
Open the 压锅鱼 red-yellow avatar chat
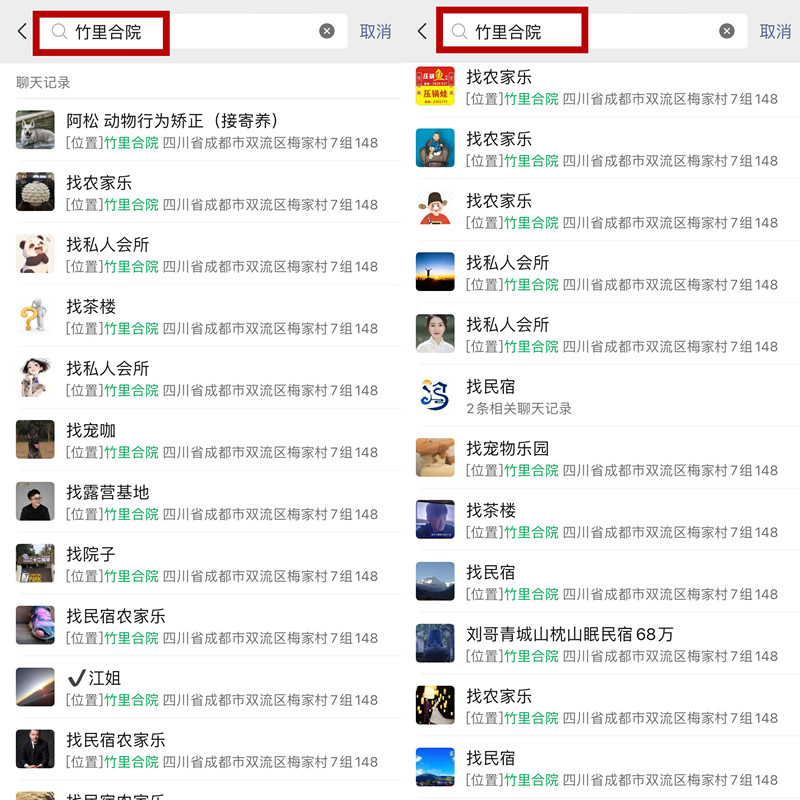[608, 87]
